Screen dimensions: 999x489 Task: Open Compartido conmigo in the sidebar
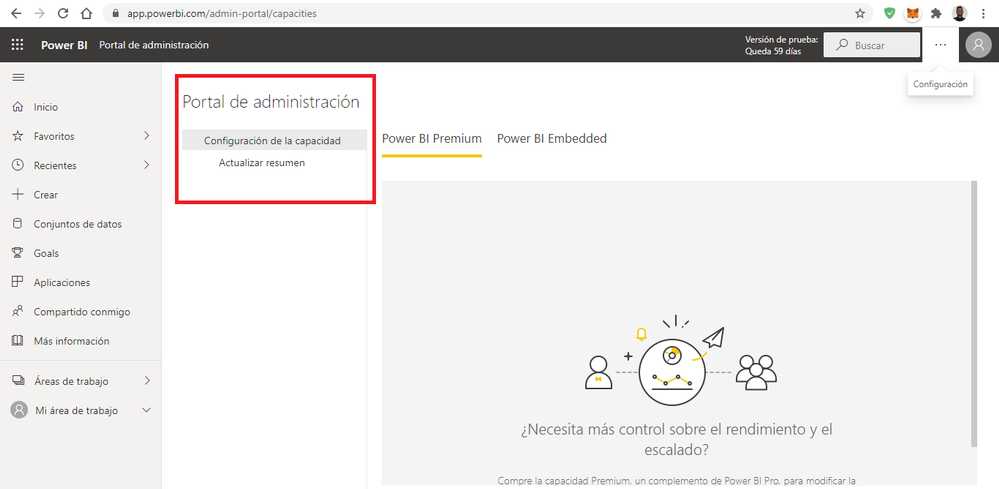[80, 312]
